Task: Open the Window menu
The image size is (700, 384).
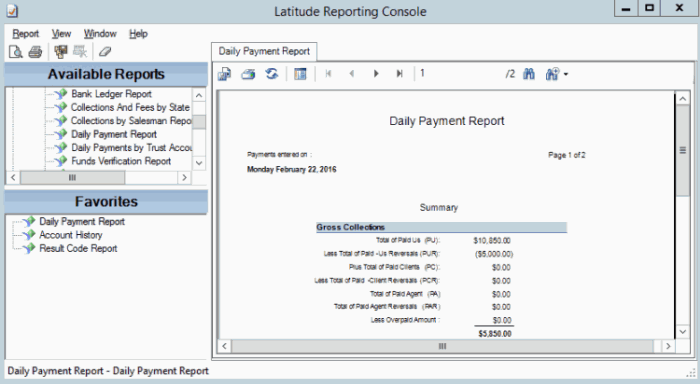Action: tap(100, 33)
